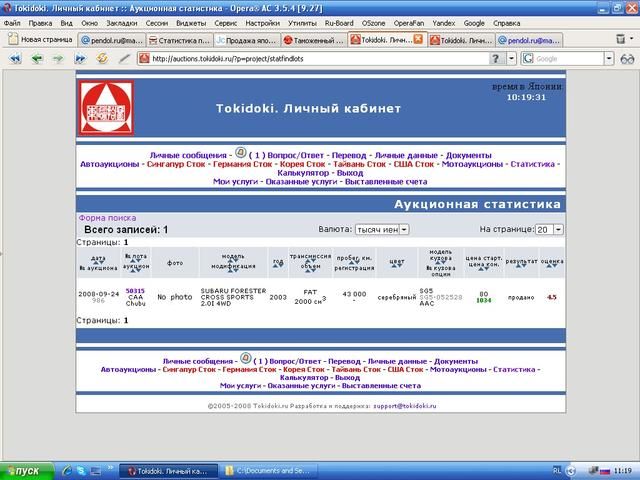Click the glasses icon at the toolbar end
The width and height of the screenshot is (640, 480).
click(627, 59)
